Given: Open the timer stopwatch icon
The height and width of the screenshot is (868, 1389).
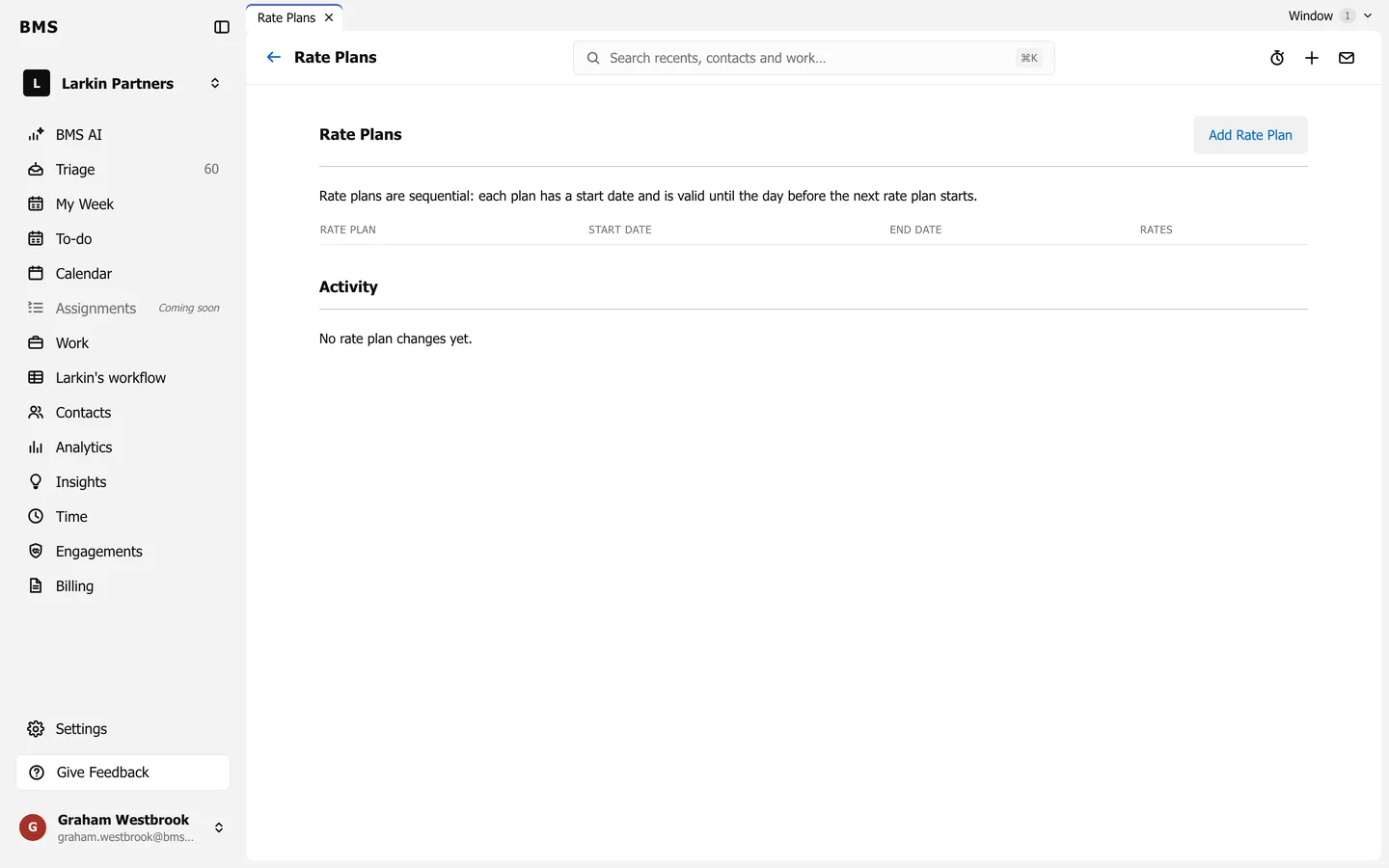Looking at the screenshot, I should click(1277, 58).
